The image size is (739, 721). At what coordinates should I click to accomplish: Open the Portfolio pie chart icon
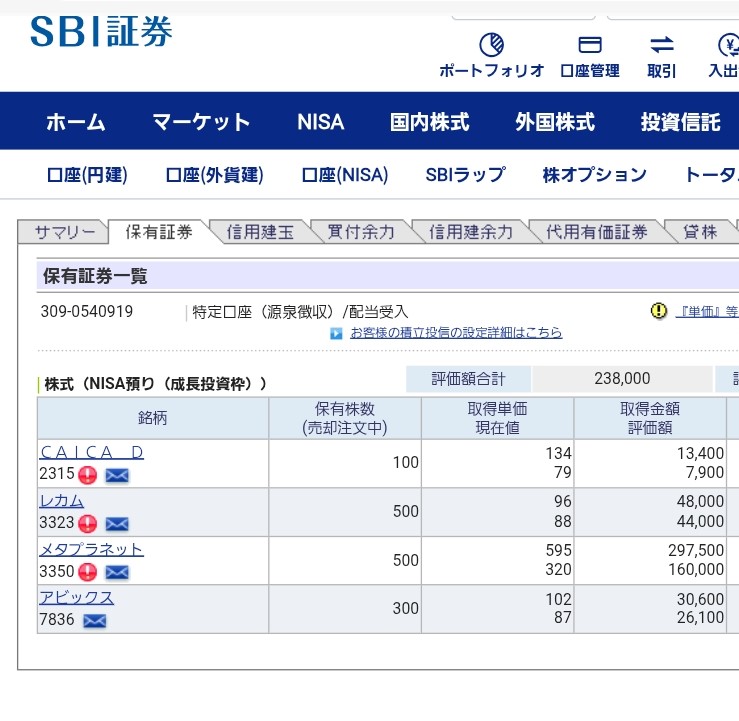[491, 45]
